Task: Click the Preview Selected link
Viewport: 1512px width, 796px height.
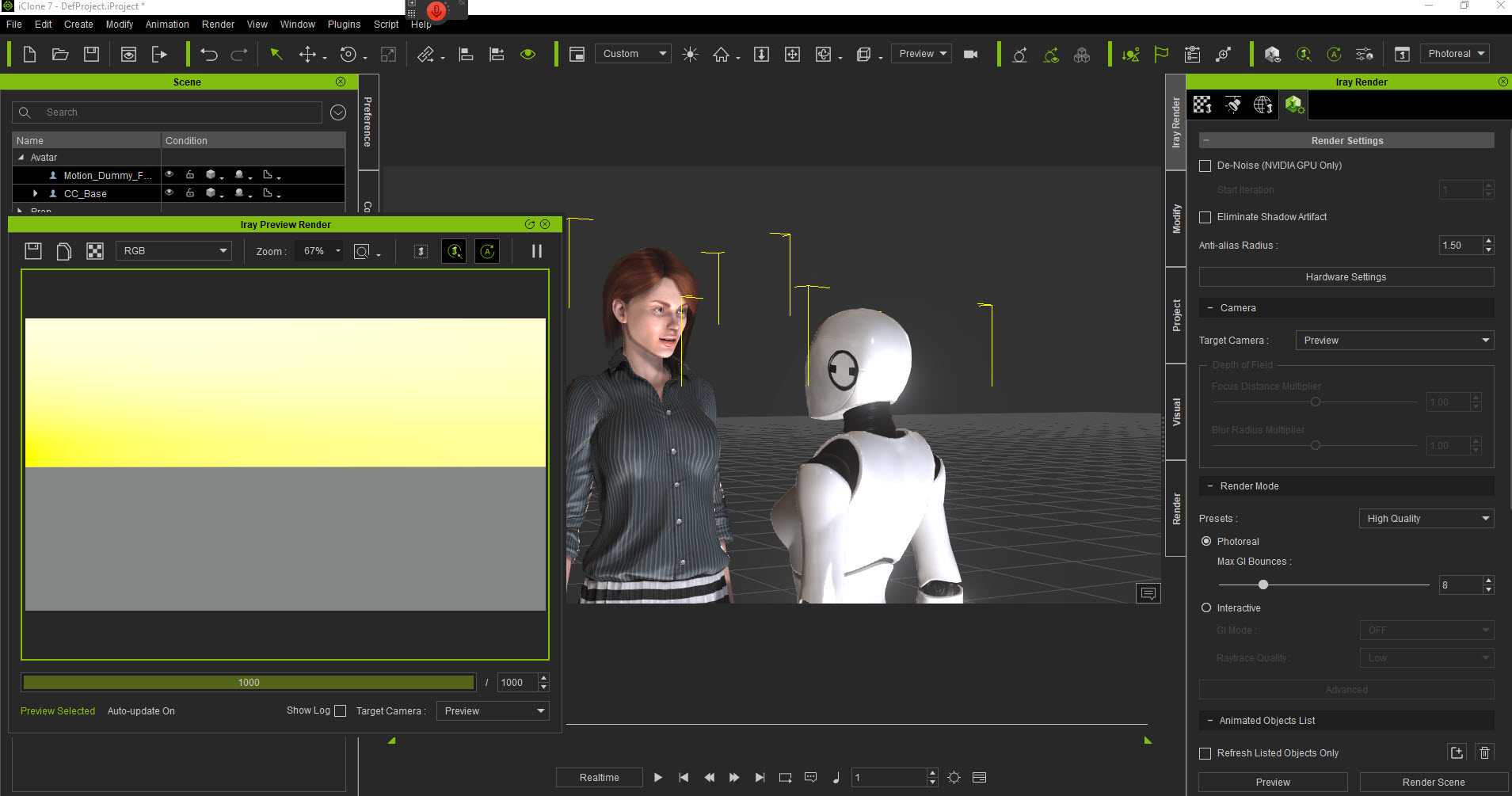Action: pyautogui.click(x=58, y=711)
